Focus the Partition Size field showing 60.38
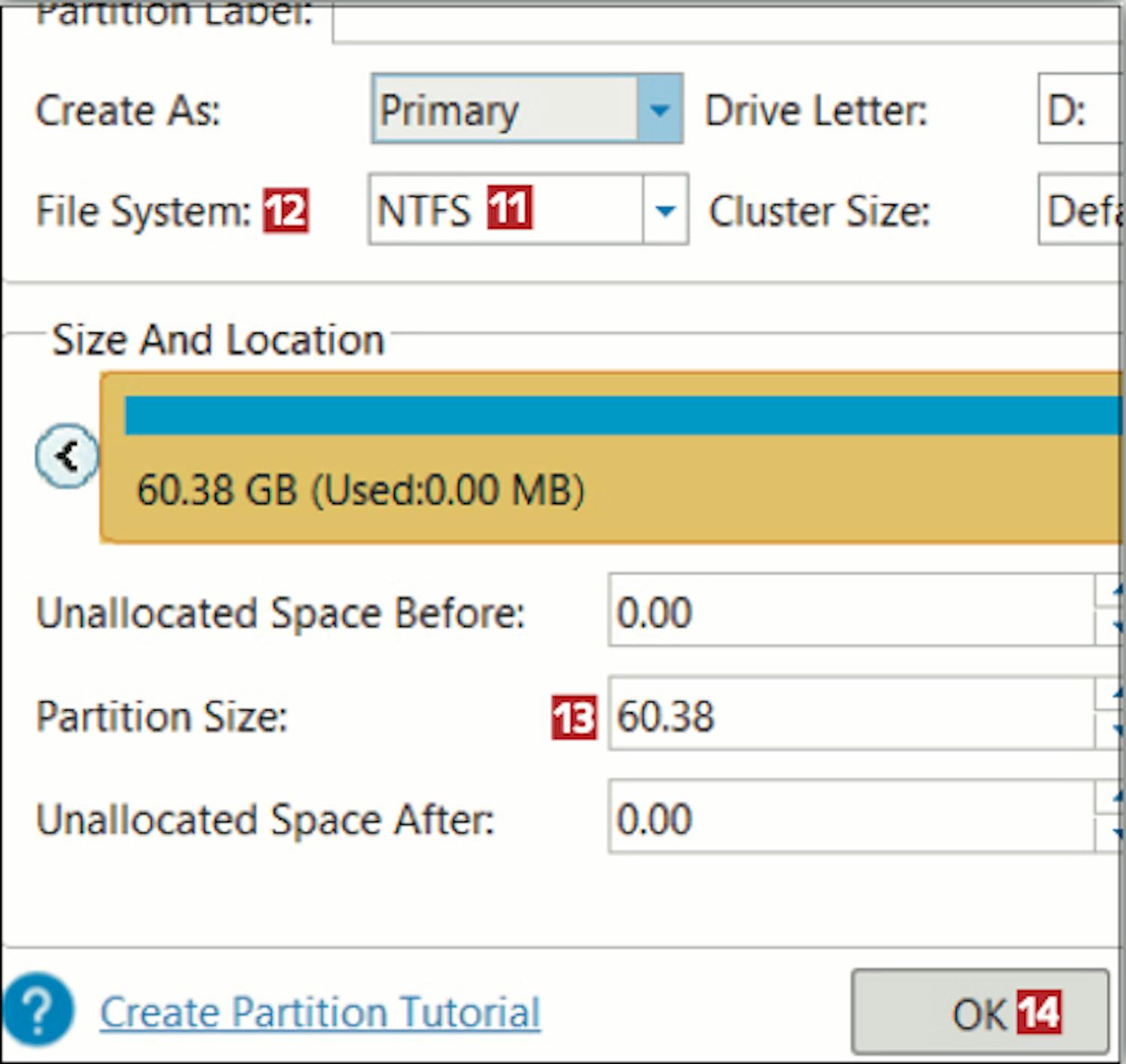Image resolution: width=1126 pixels, height=1064 pixels. pyautogui.click(x=850, y=714)
